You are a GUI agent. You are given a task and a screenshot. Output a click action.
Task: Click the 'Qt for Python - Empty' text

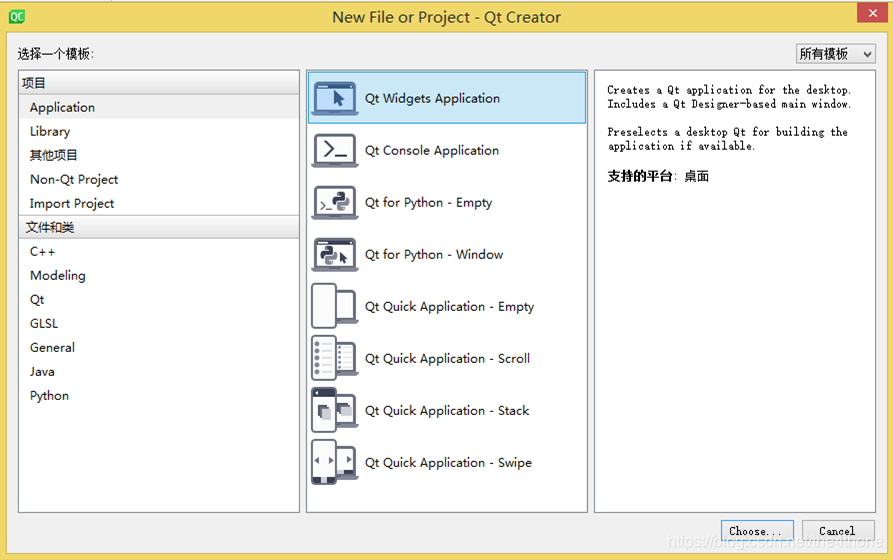pyautogui.click(x=428, y=203)
